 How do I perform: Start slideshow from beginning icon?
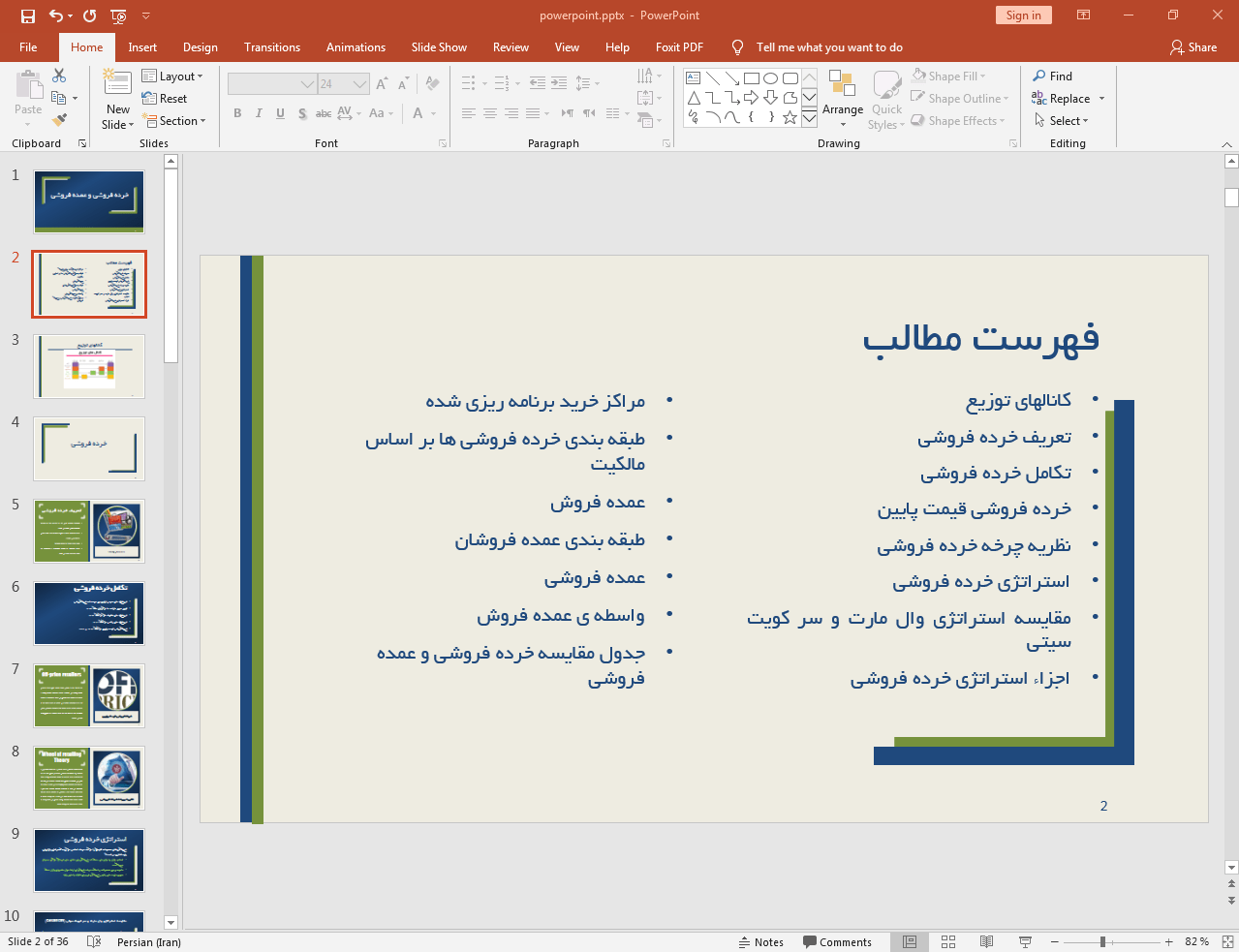pos(118,15)
